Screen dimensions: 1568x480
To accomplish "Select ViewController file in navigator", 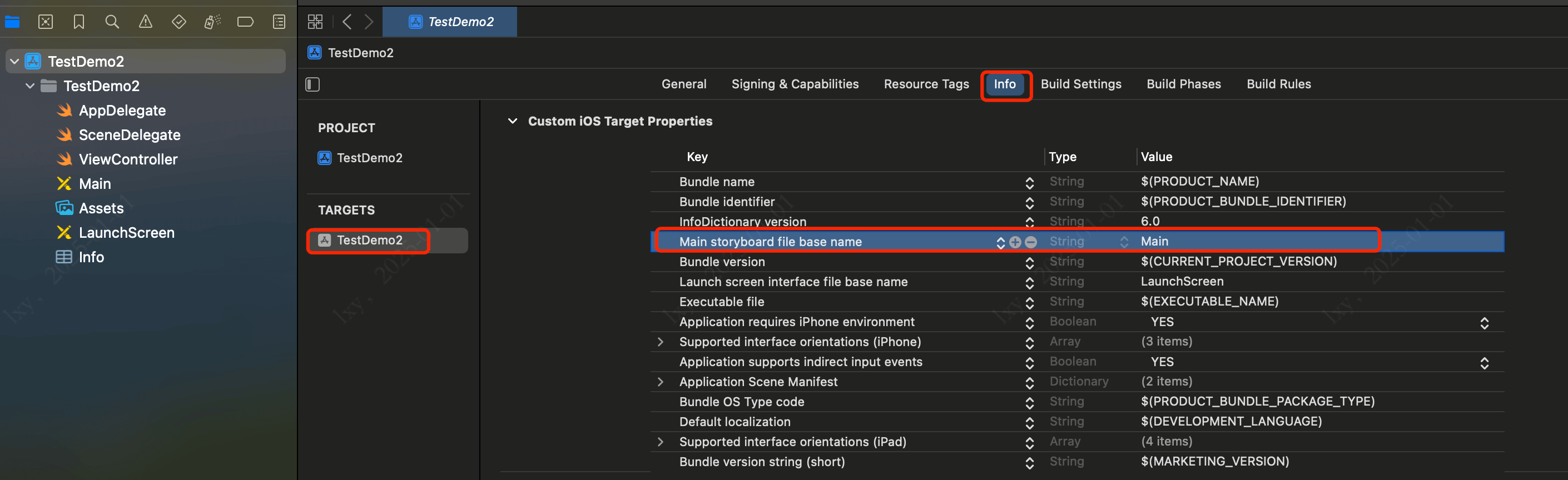I will pos(128,159).
